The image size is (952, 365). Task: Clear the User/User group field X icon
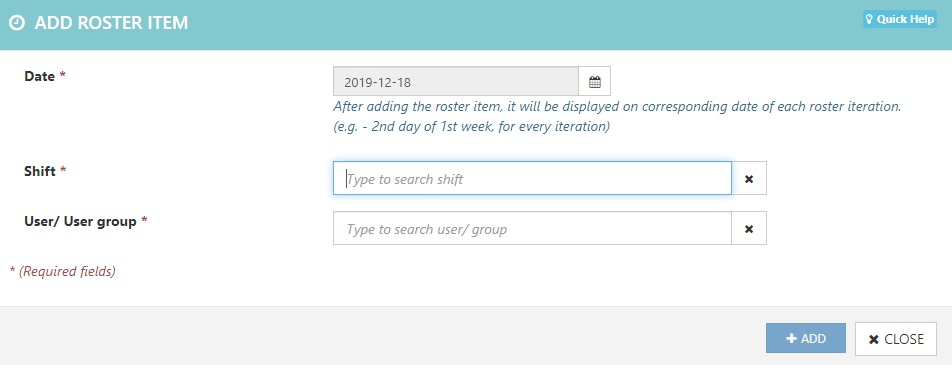749,228
